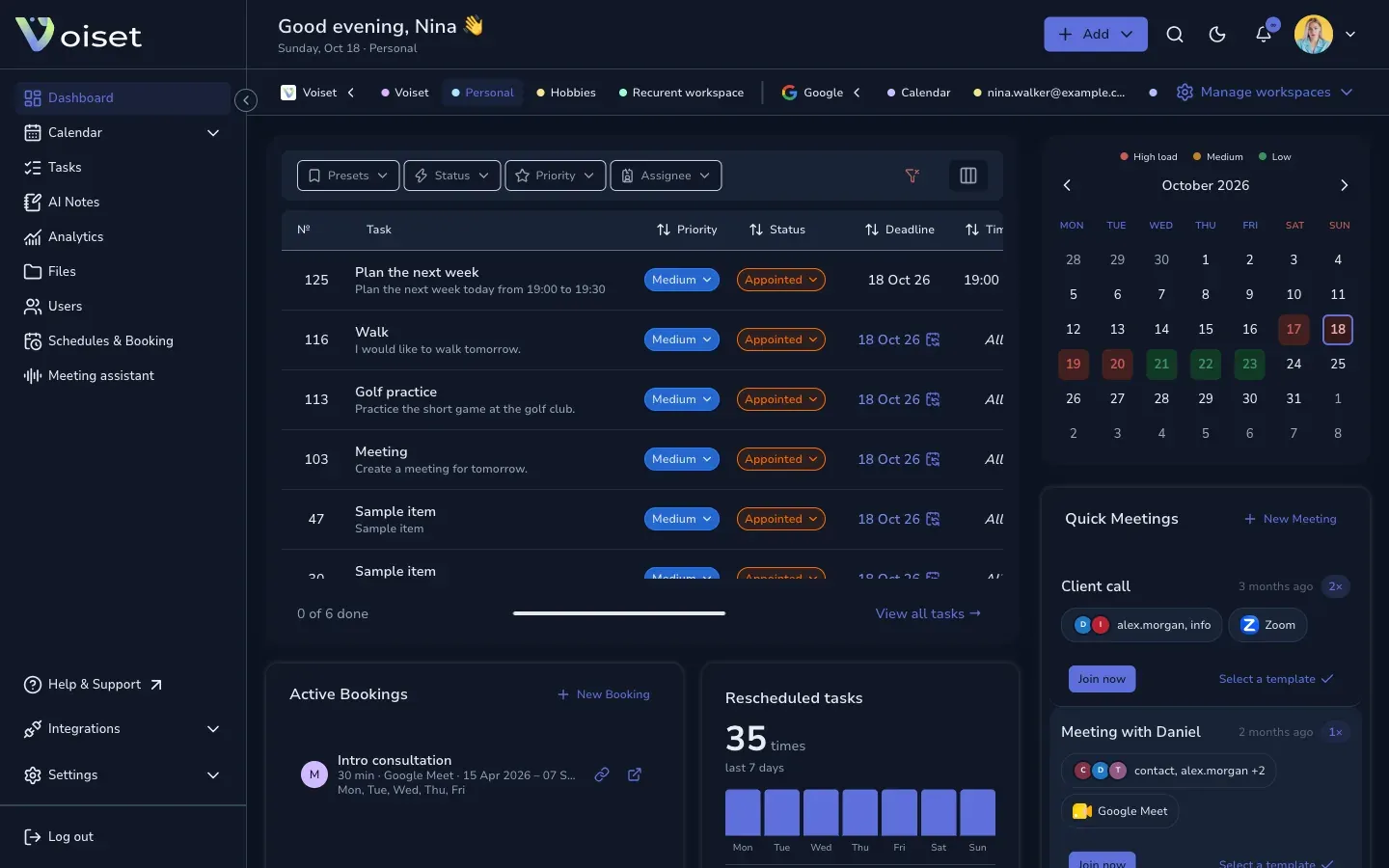This screenshot has width=1389, height=868.
Task: Go to previous month in calendar
Action: pos(1067,185)
